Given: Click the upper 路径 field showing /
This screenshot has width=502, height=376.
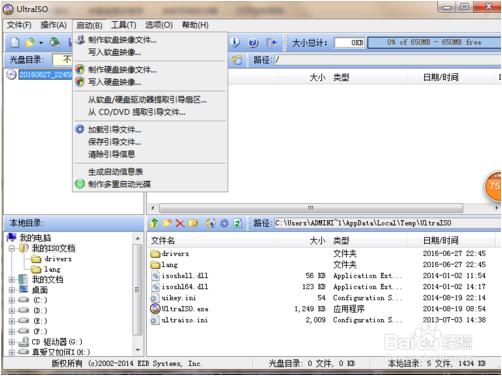Looking at the screenshot, I should coord(387,60).
